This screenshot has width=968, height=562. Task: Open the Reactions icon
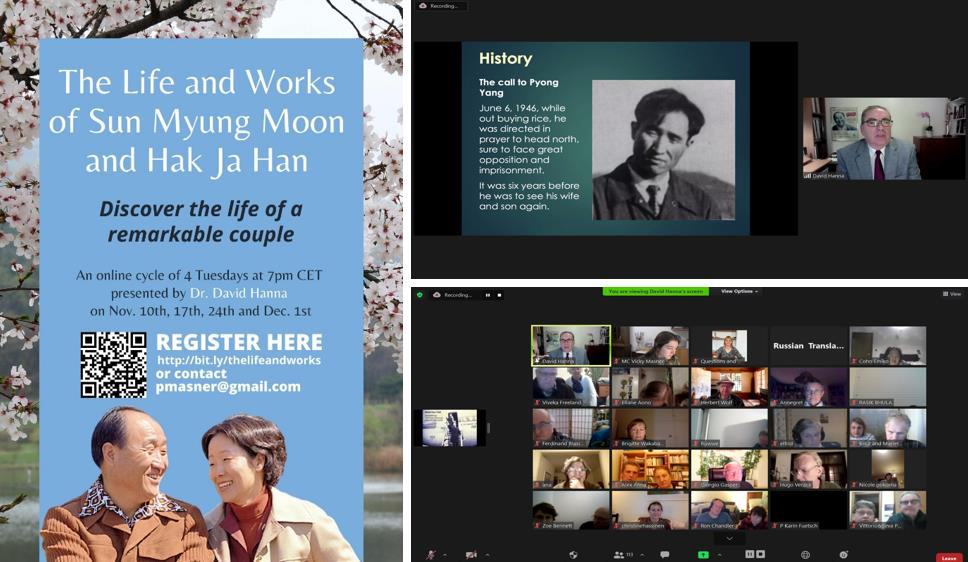click(844, 554)
